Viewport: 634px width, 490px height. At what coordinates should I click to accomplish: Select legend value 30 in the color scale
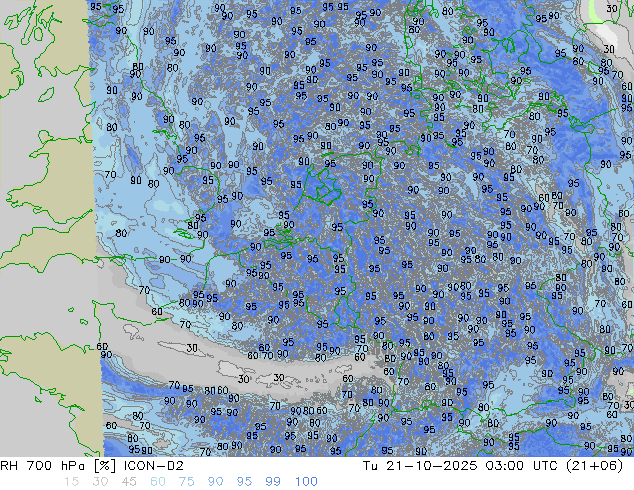[100, 482]
